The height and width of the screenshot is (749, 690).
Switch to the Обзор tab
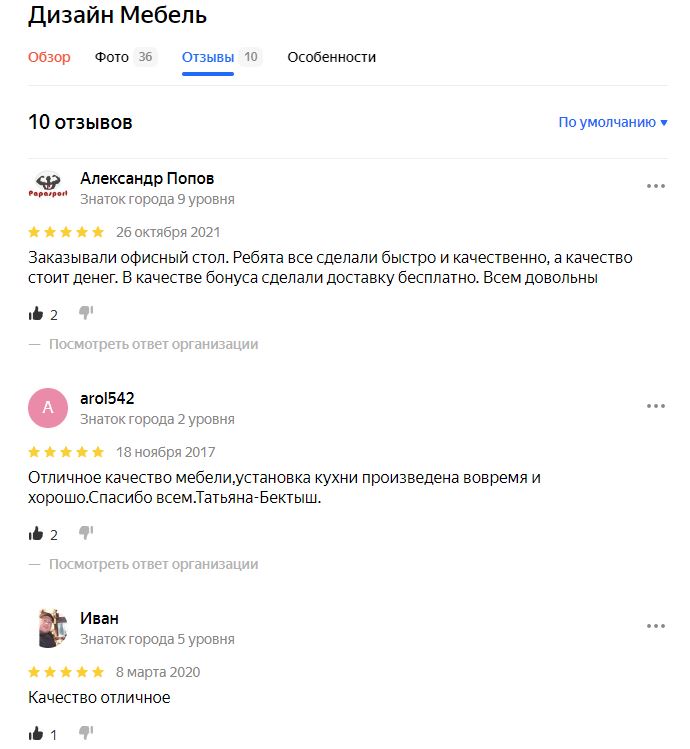coord(49,57)
